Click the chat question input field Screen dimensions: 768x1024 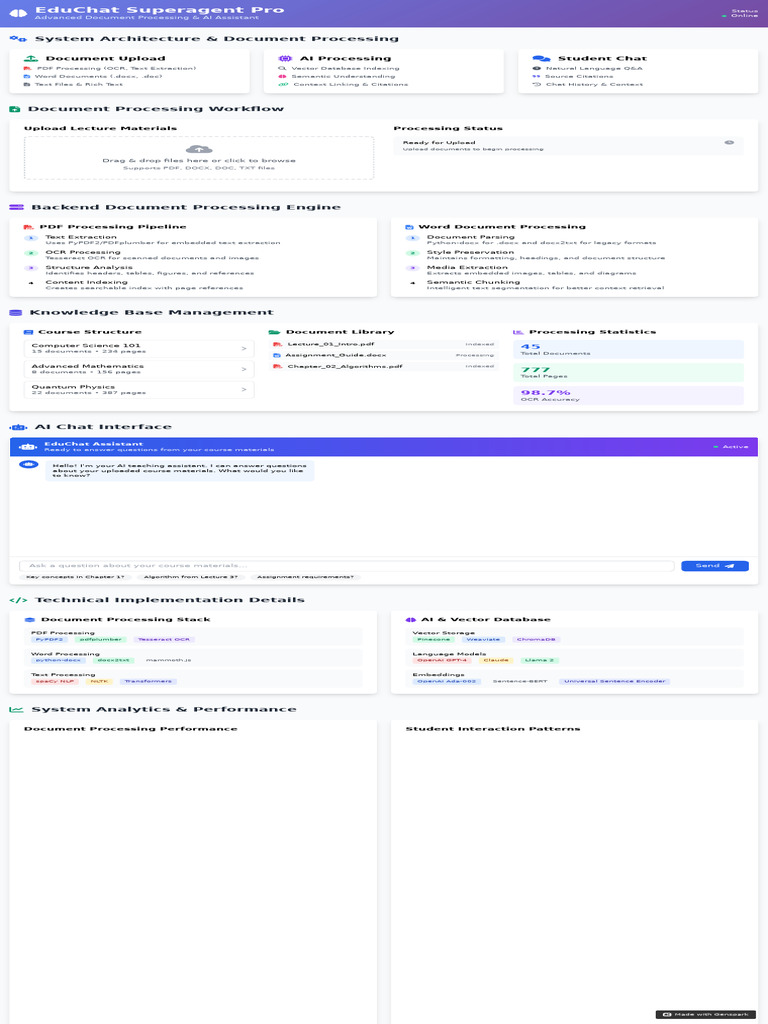coord(346,566)
